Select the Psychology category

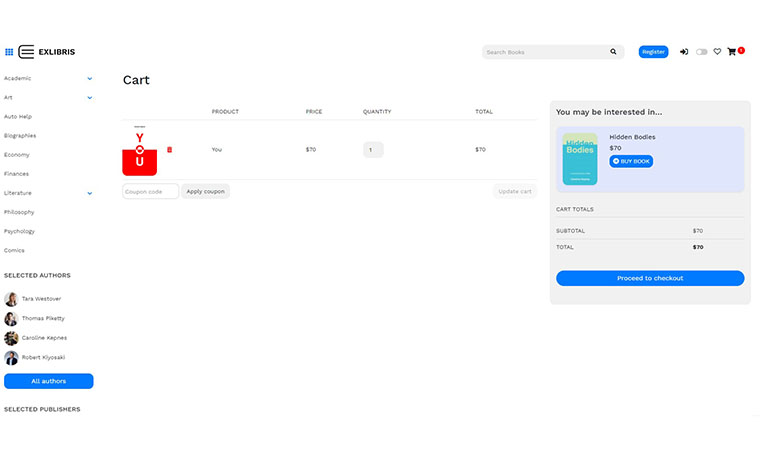point(20,231)
